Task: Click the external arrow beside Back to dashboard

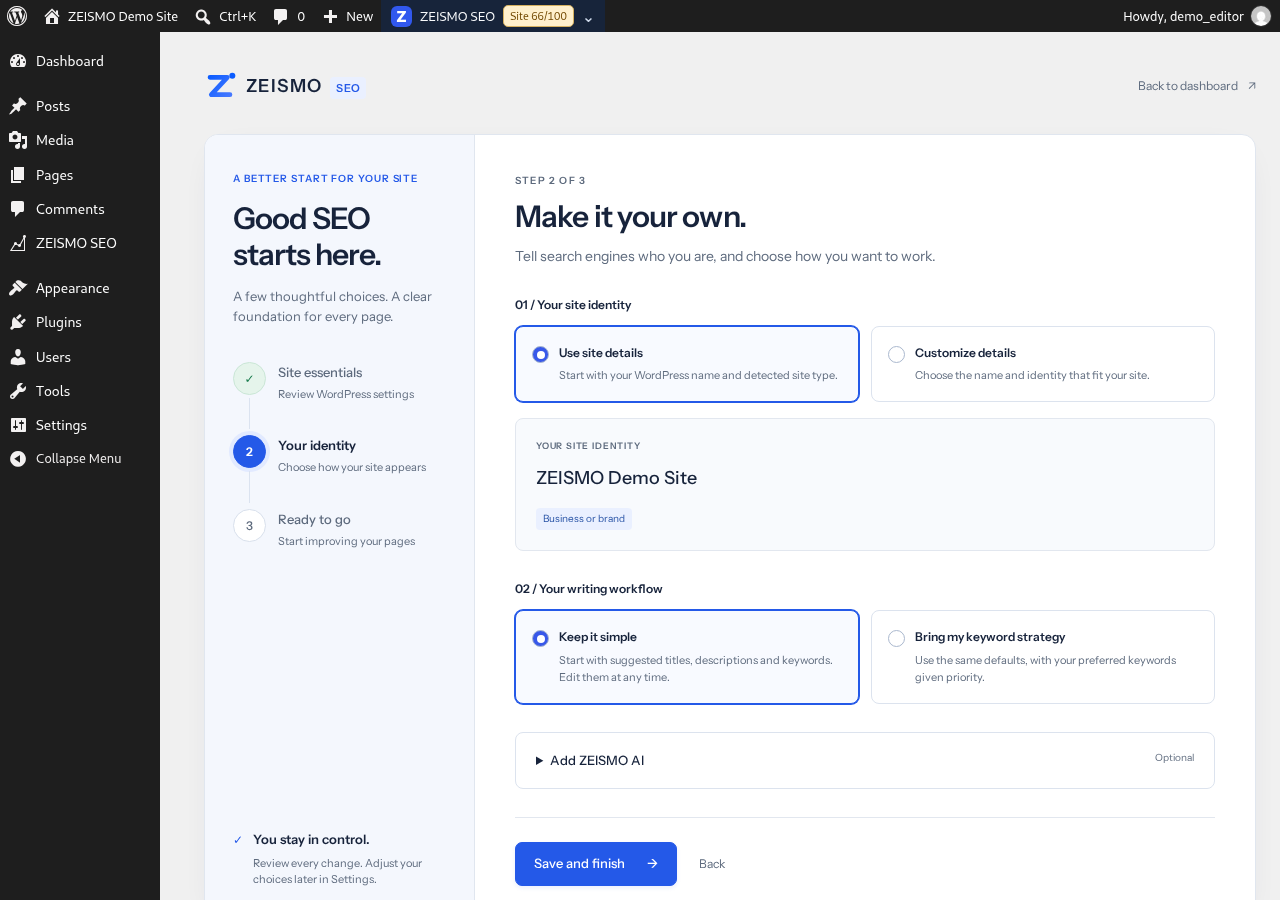Action: [1252, 86]
